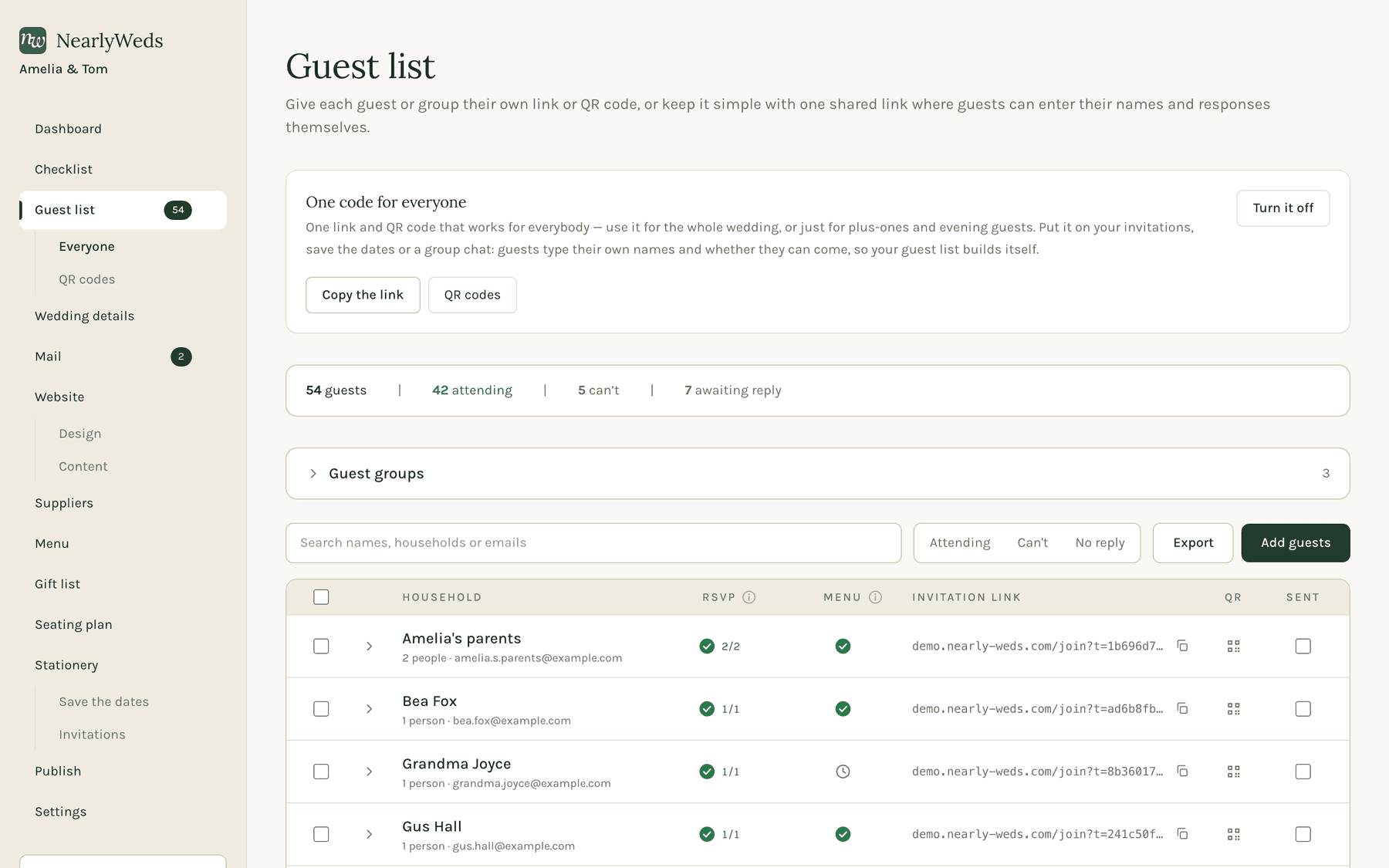Select the Bea Fox row checkbox
This screenshot has width=1389, height=868.
click(x=321, y=708)
